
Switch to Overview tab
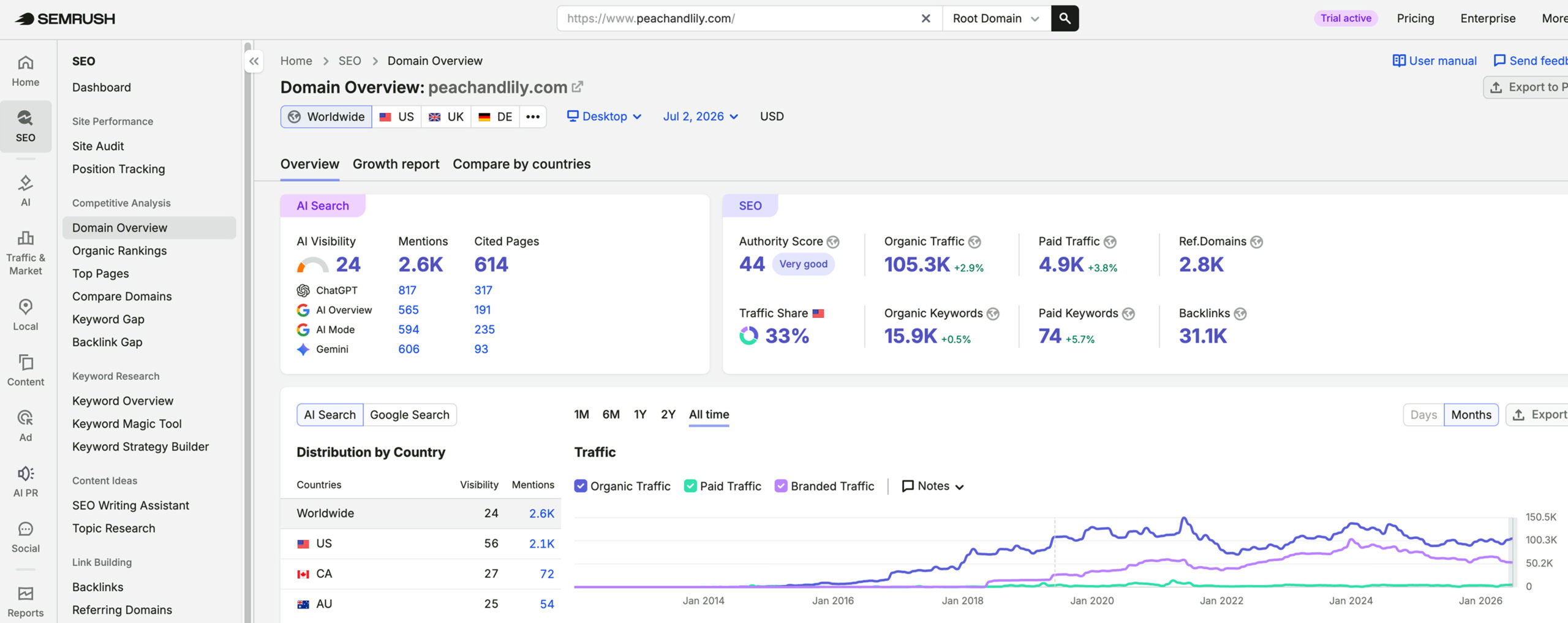coord(309,164)
